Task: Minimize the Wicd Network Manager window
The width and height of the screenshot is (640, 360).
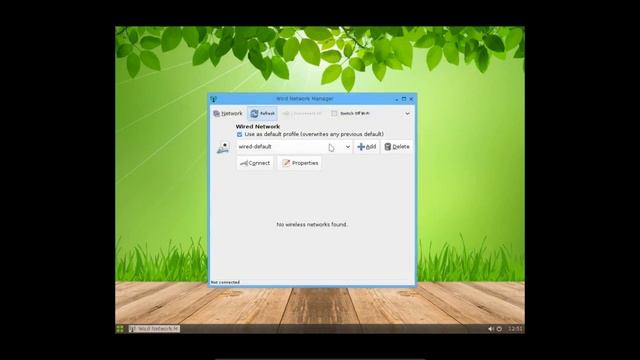Action: coord(396,99)
